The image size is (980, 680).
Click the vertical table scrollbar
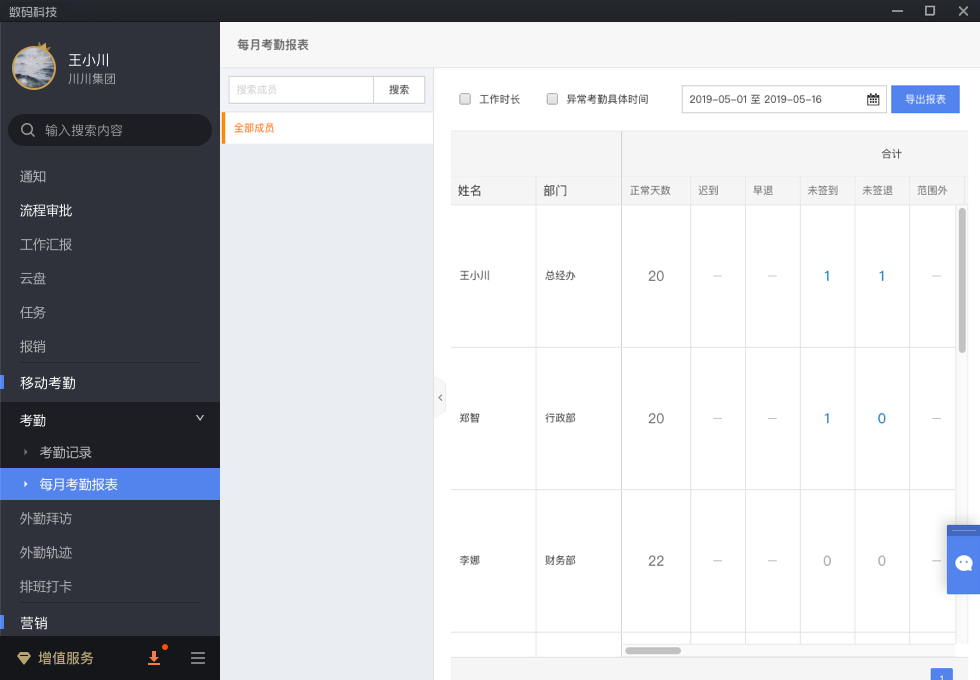click(x=962, y=280)
